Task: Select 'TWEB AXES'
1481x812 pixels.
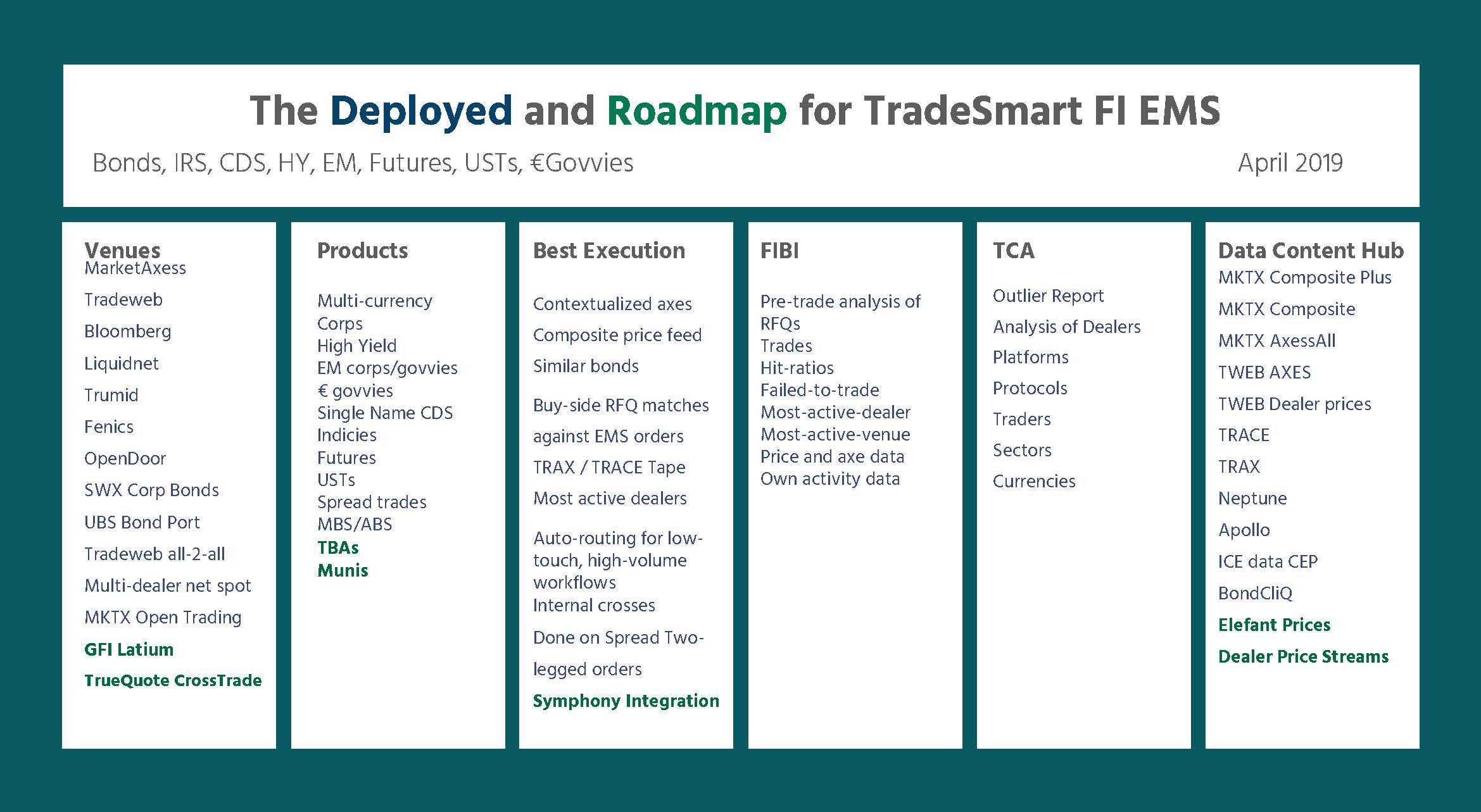Action: [x=1264, y=373]
